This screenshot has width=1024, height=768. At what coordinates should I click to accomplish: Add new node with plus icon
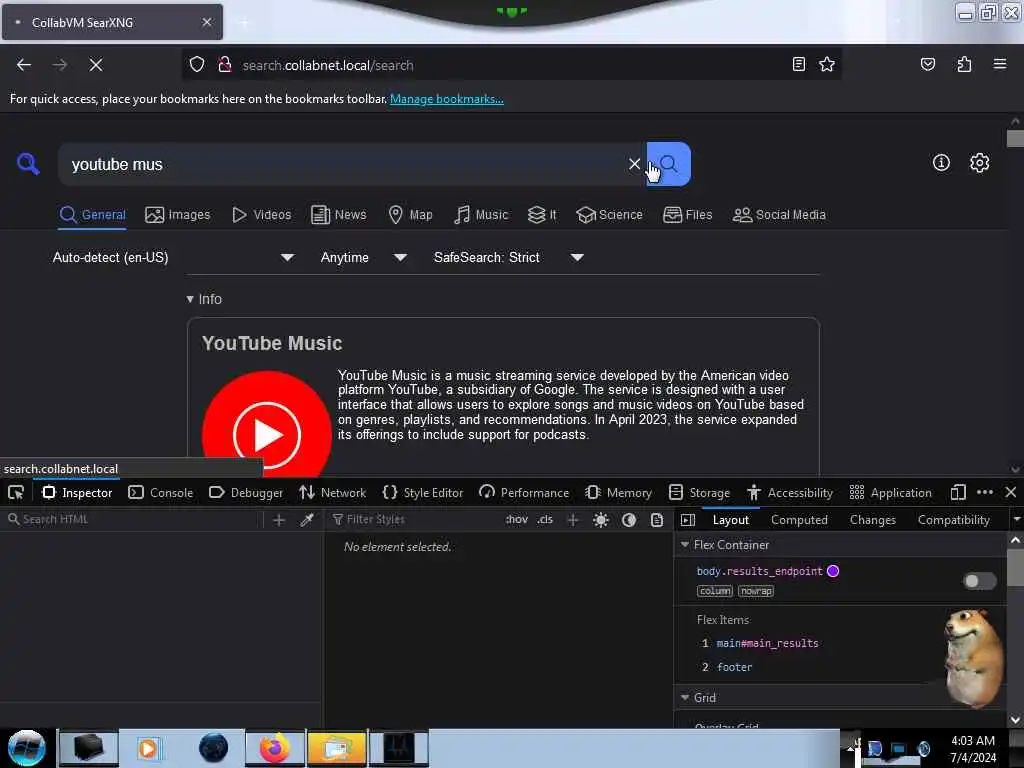point(279,520)
